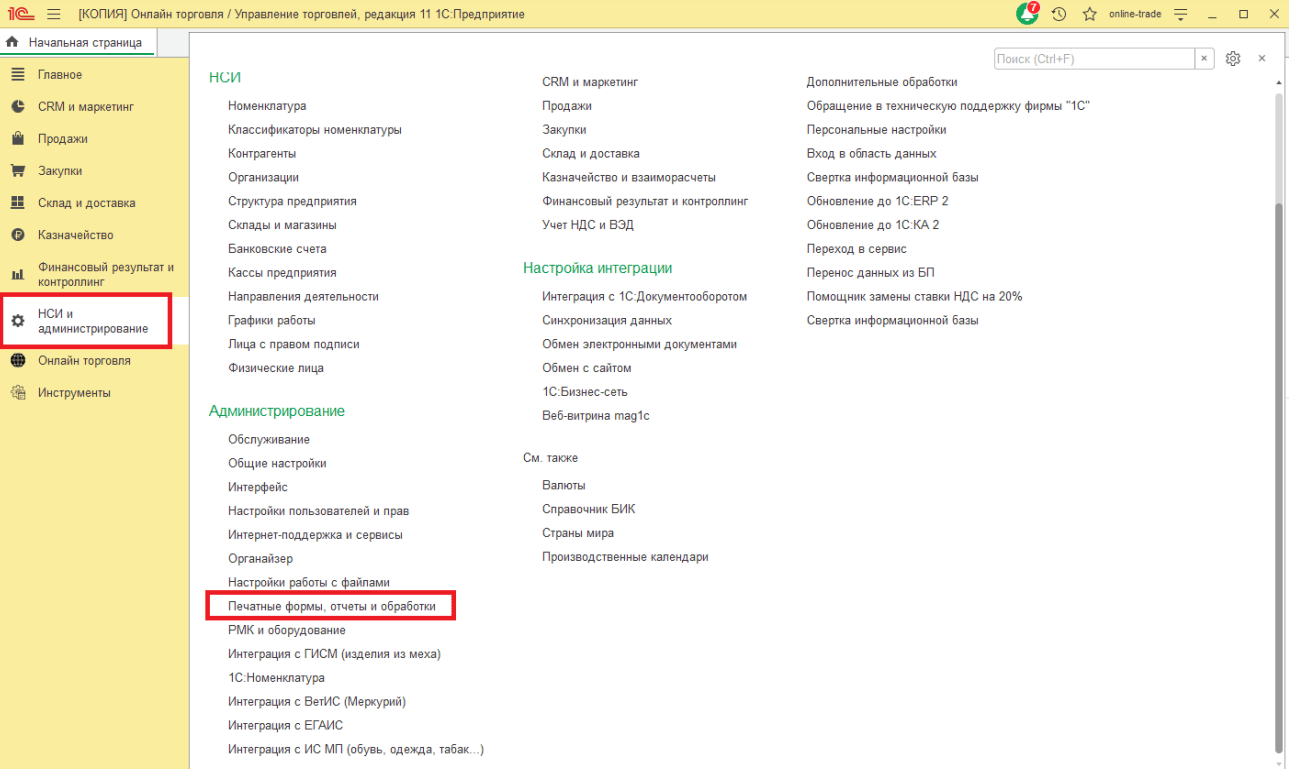Screen dimensions: 1289x769
Task: Open РМК и оборудование link
Action: click(287, 630)
